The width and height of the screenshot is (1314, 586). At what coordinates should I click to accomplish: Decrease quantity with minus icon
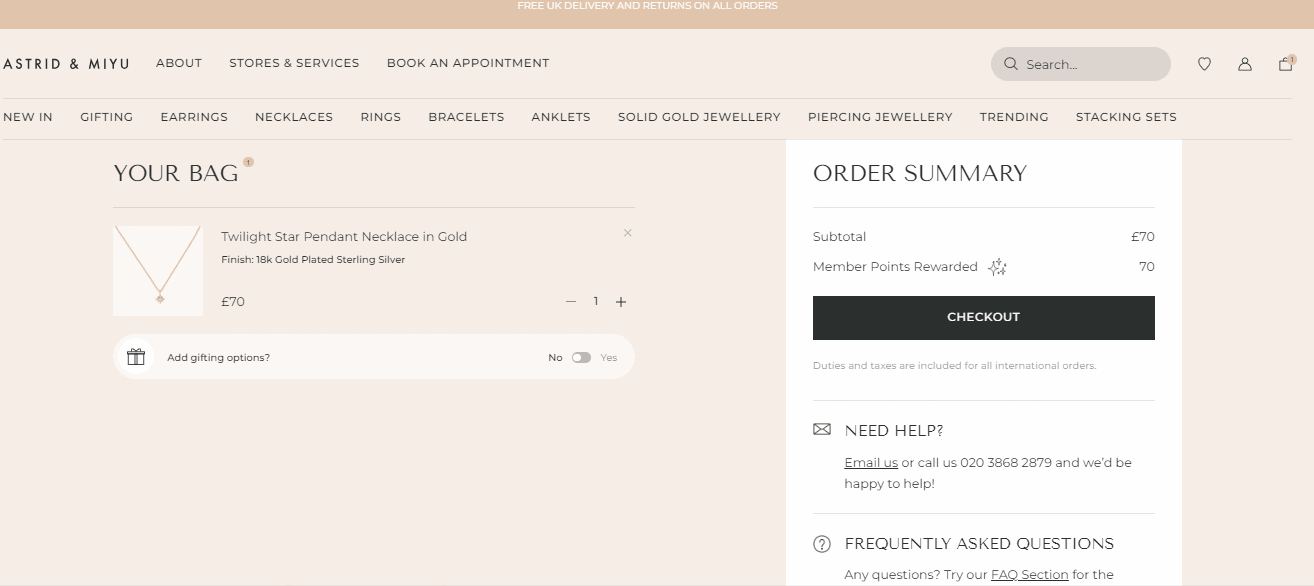pyautogui.click(x=571, y=301)
